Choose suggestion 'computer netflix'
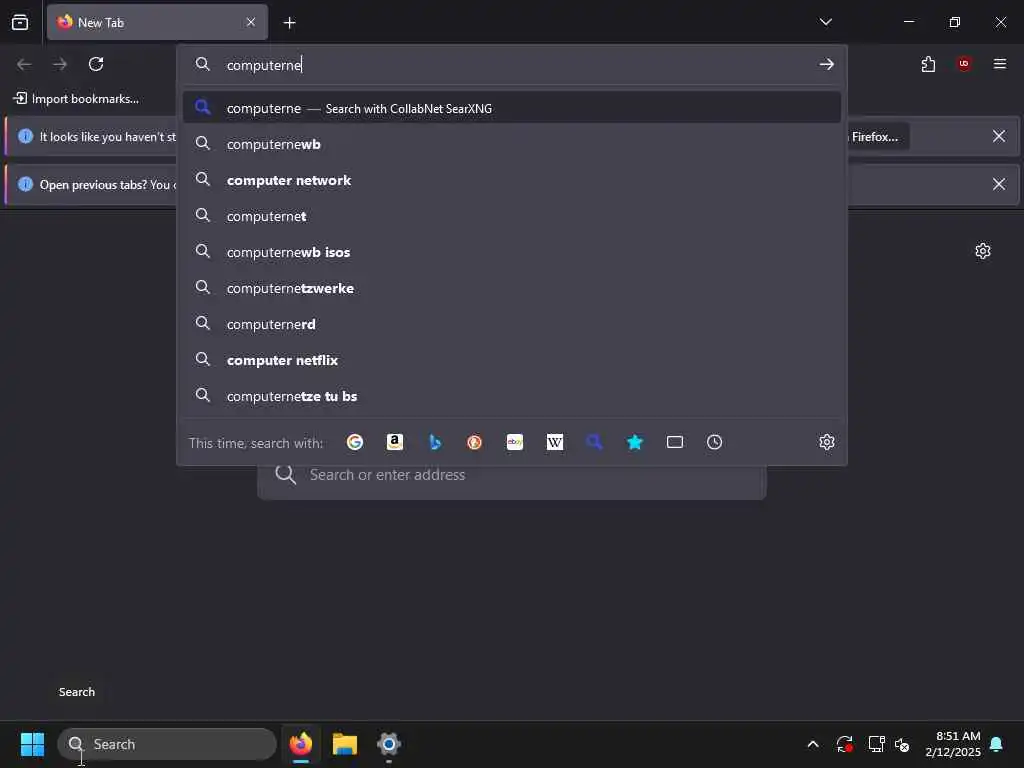The image size is (1024, 768). click(x=511, y=360)
